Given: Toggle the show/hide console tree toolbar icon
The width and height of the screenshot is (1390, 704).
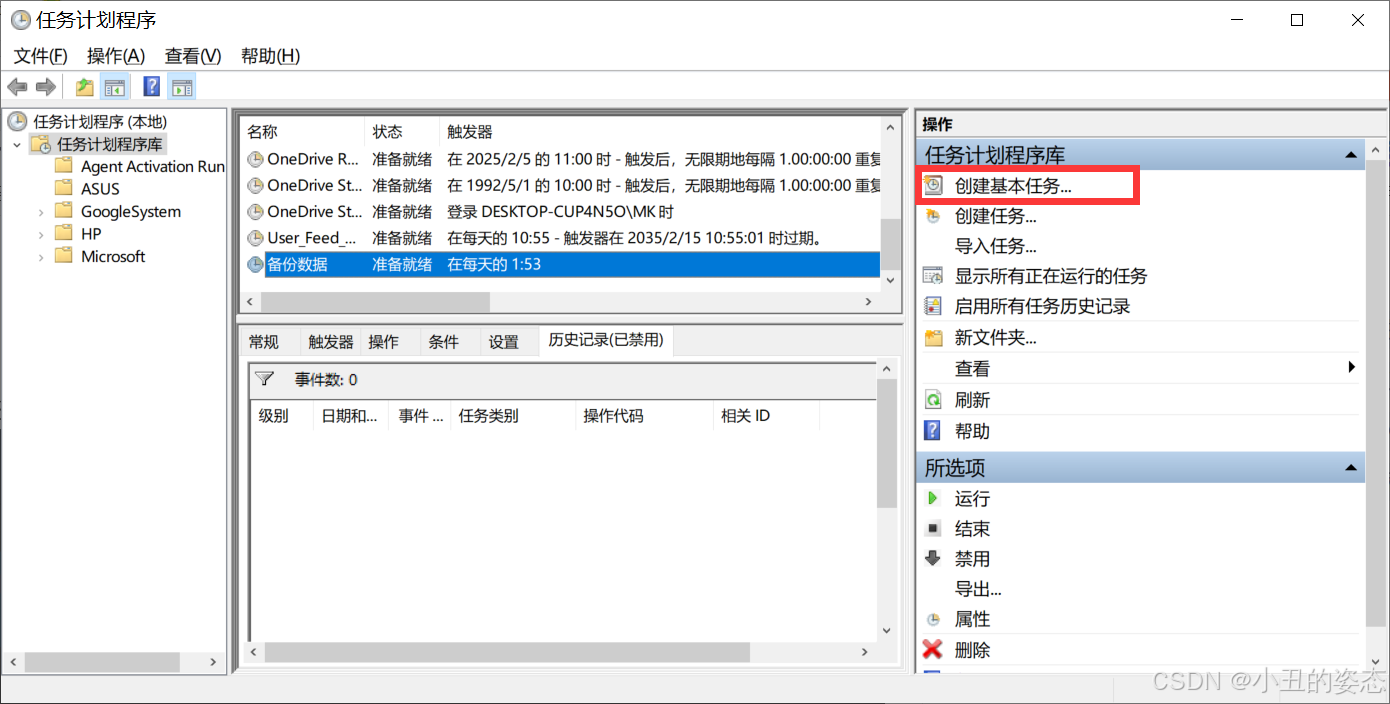Looking at the screenshot, I should 114,87.
